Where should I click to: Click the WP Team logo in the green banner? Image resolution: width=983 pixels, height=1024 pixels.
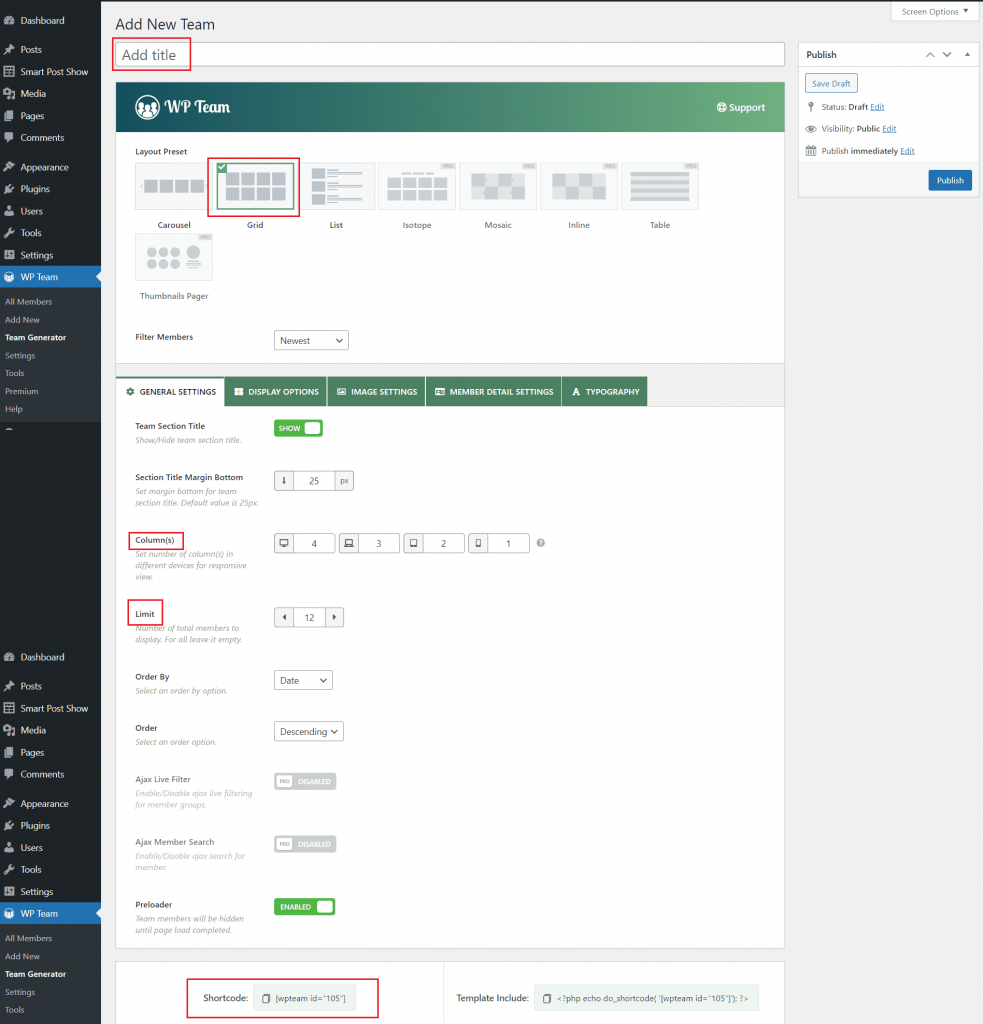pyautogui.click(x=182, y=107)
